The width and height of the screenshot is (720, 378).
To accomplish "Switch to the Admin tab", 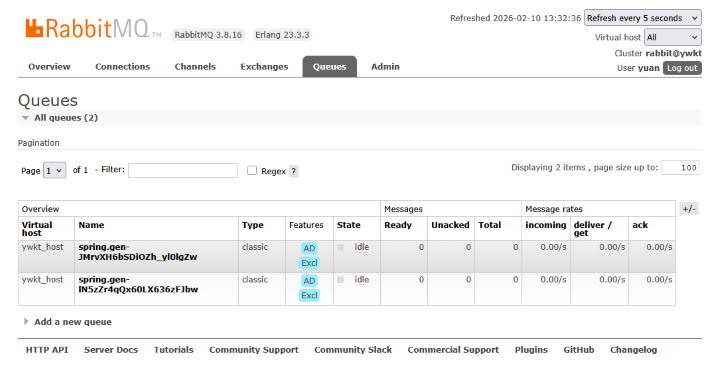I will 385,67.
